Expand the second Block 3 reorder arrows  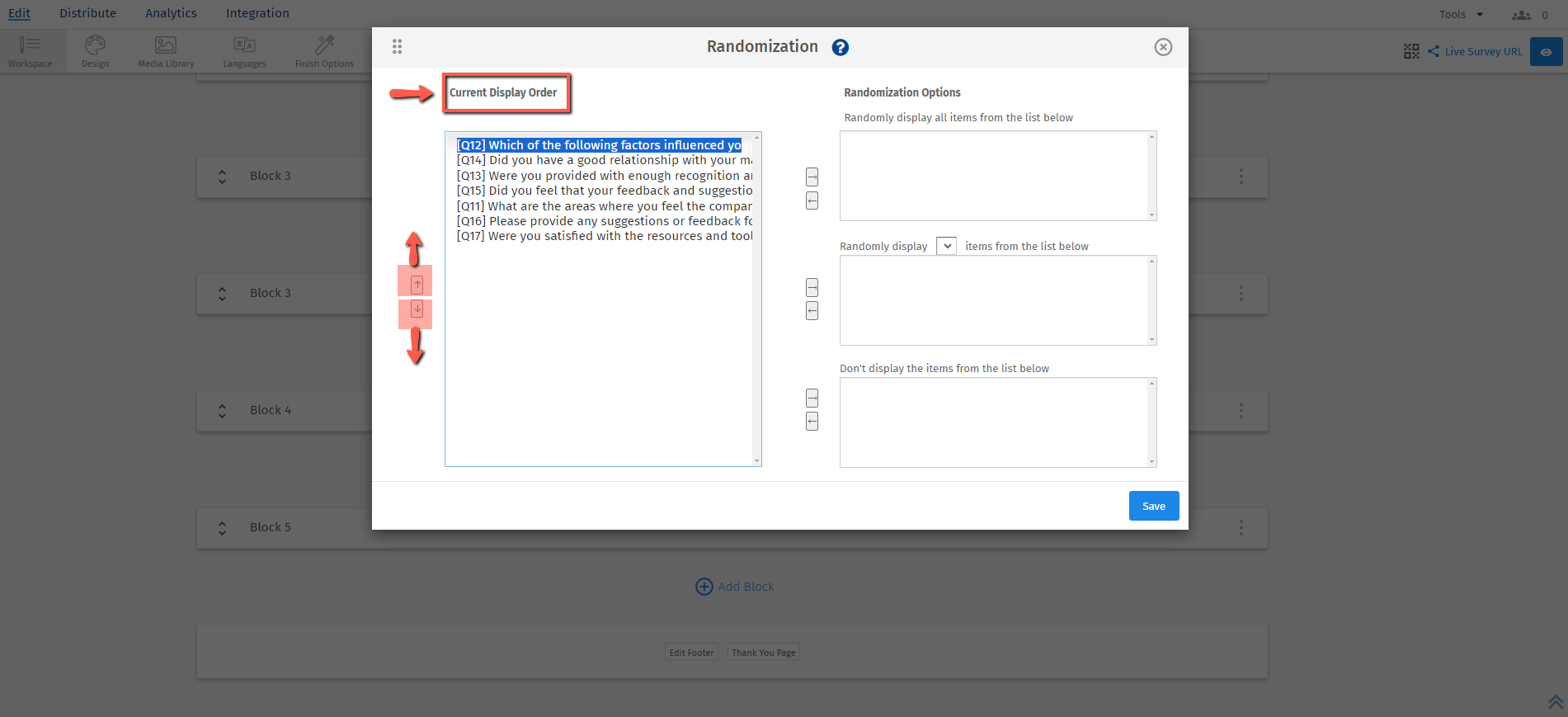(222, 294)
